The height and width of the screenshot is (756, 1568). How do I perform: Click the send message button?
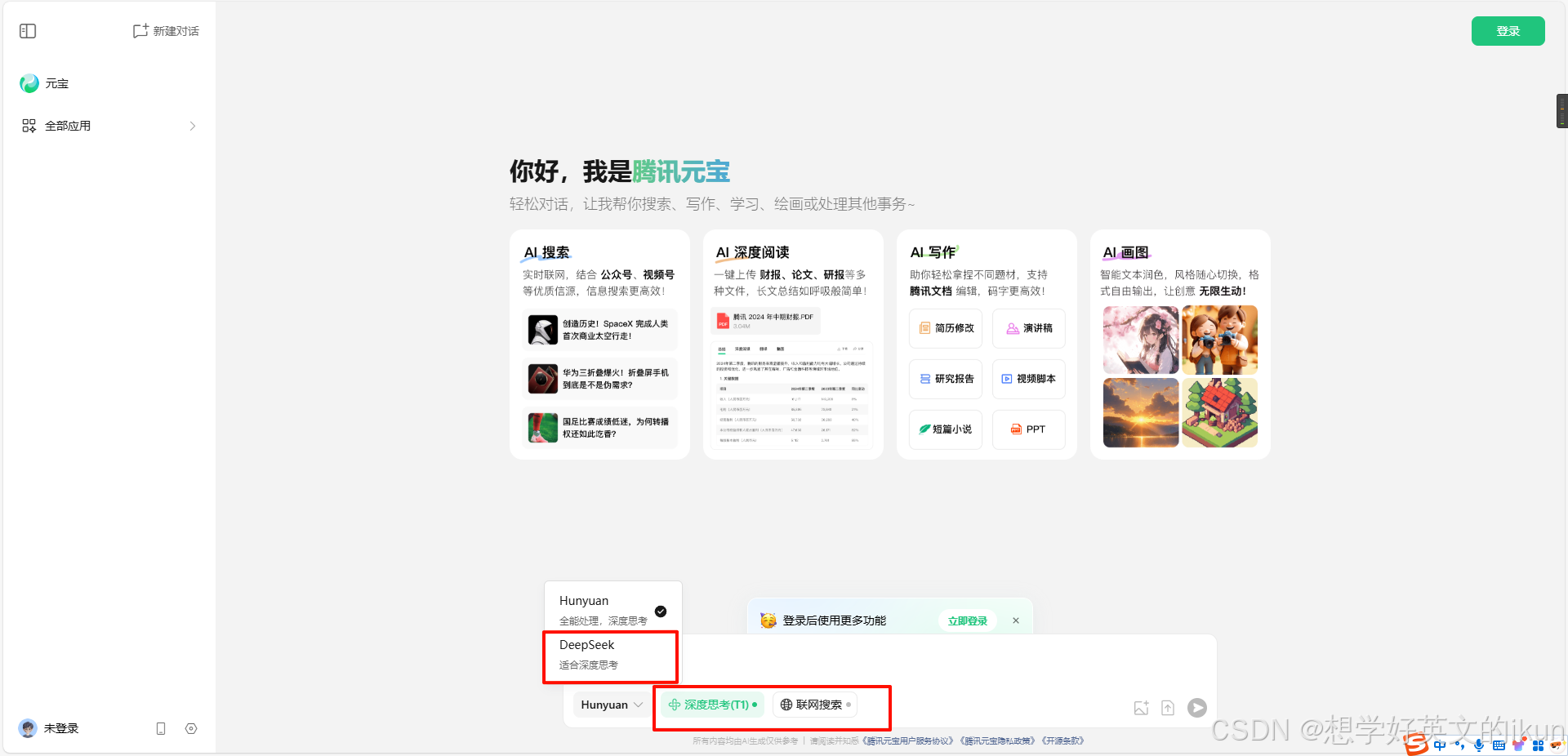pos(1197,708)
